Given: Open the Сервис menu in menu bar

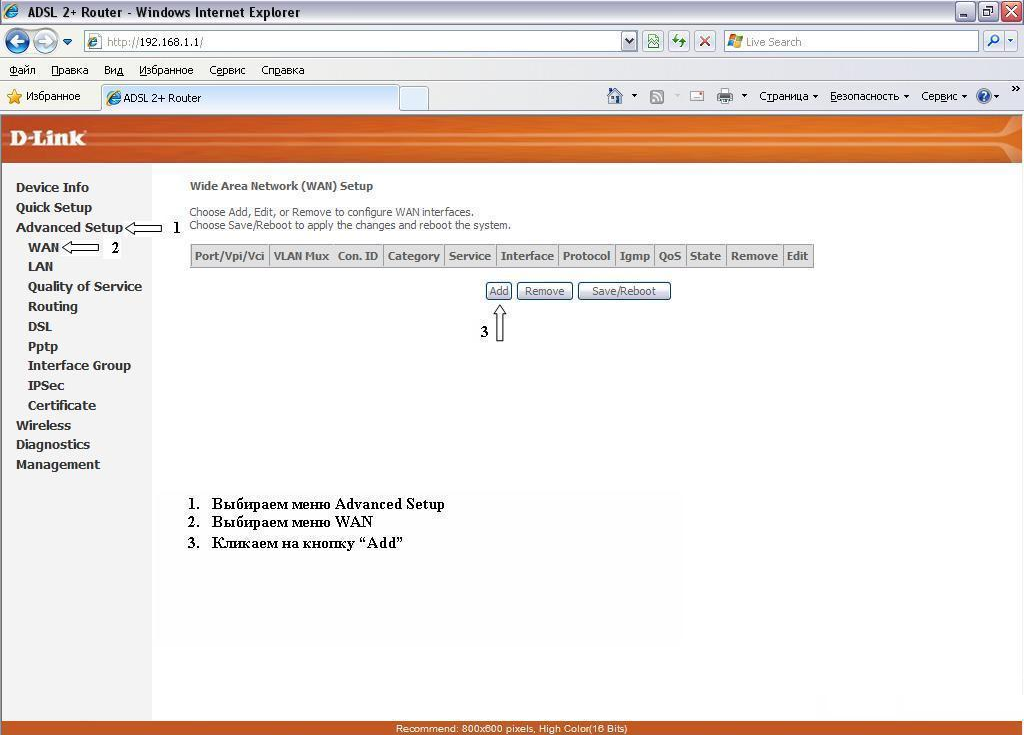Looking at the screenshot, I should tap(227, 70).
